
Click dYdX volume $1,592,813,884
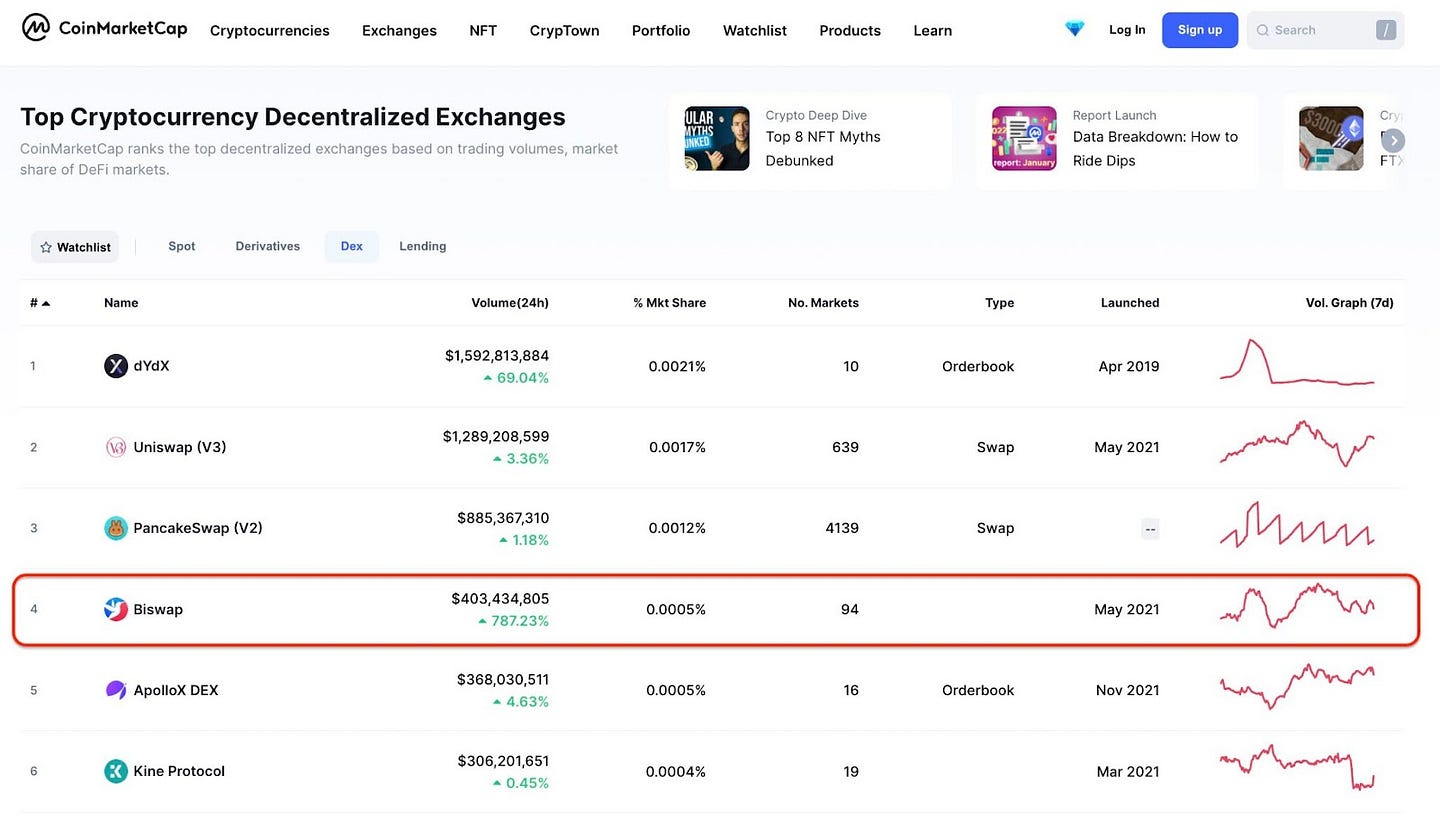point(497,356)
